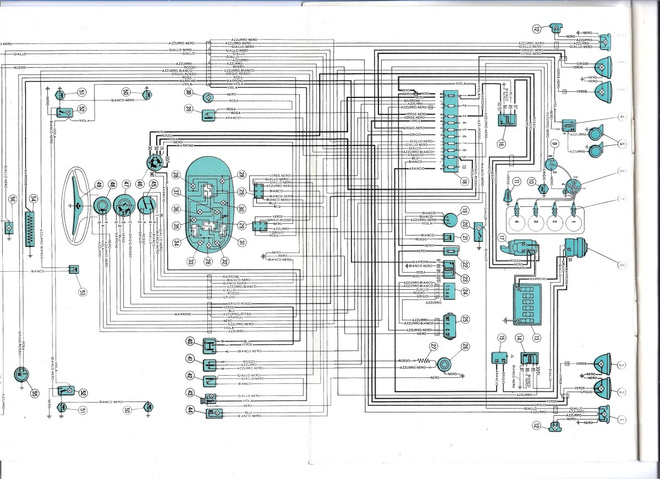Select the starter motor symbol numbered 17
This screenshot has height=479, width=660.
pos(519,247)
